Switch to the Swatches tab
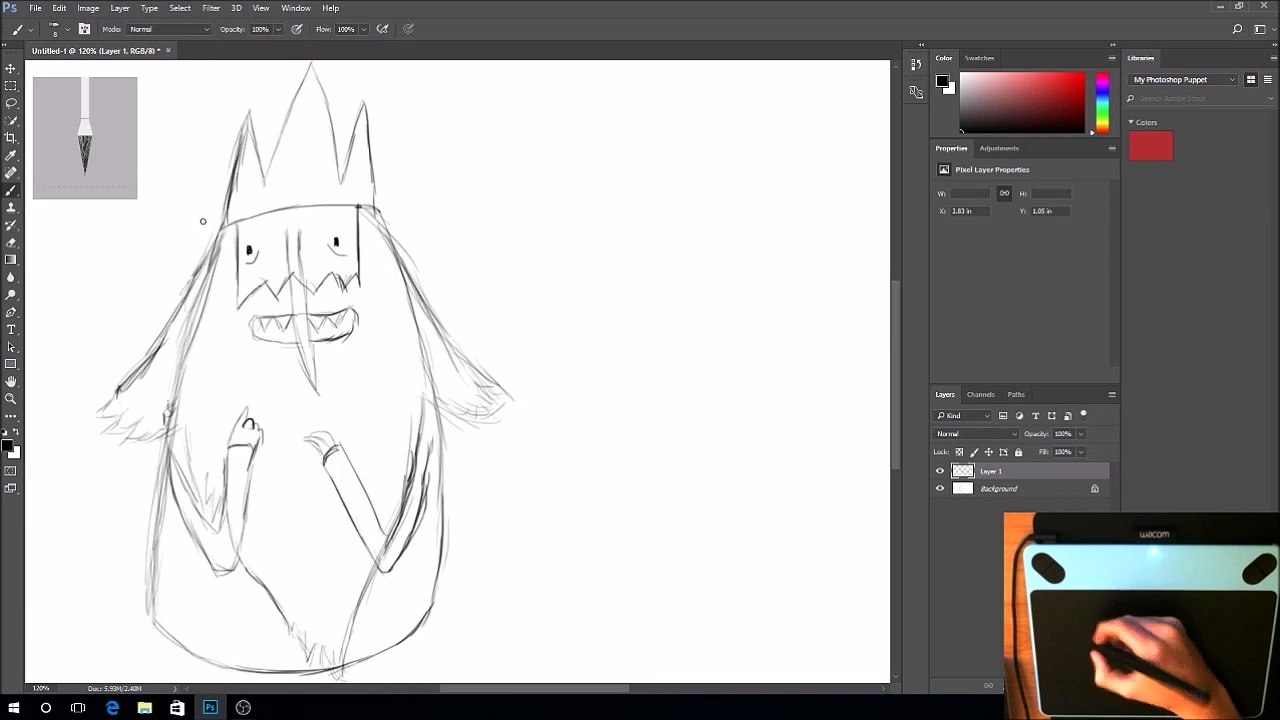The image size is (1280, 720). [x=979, y=58]
